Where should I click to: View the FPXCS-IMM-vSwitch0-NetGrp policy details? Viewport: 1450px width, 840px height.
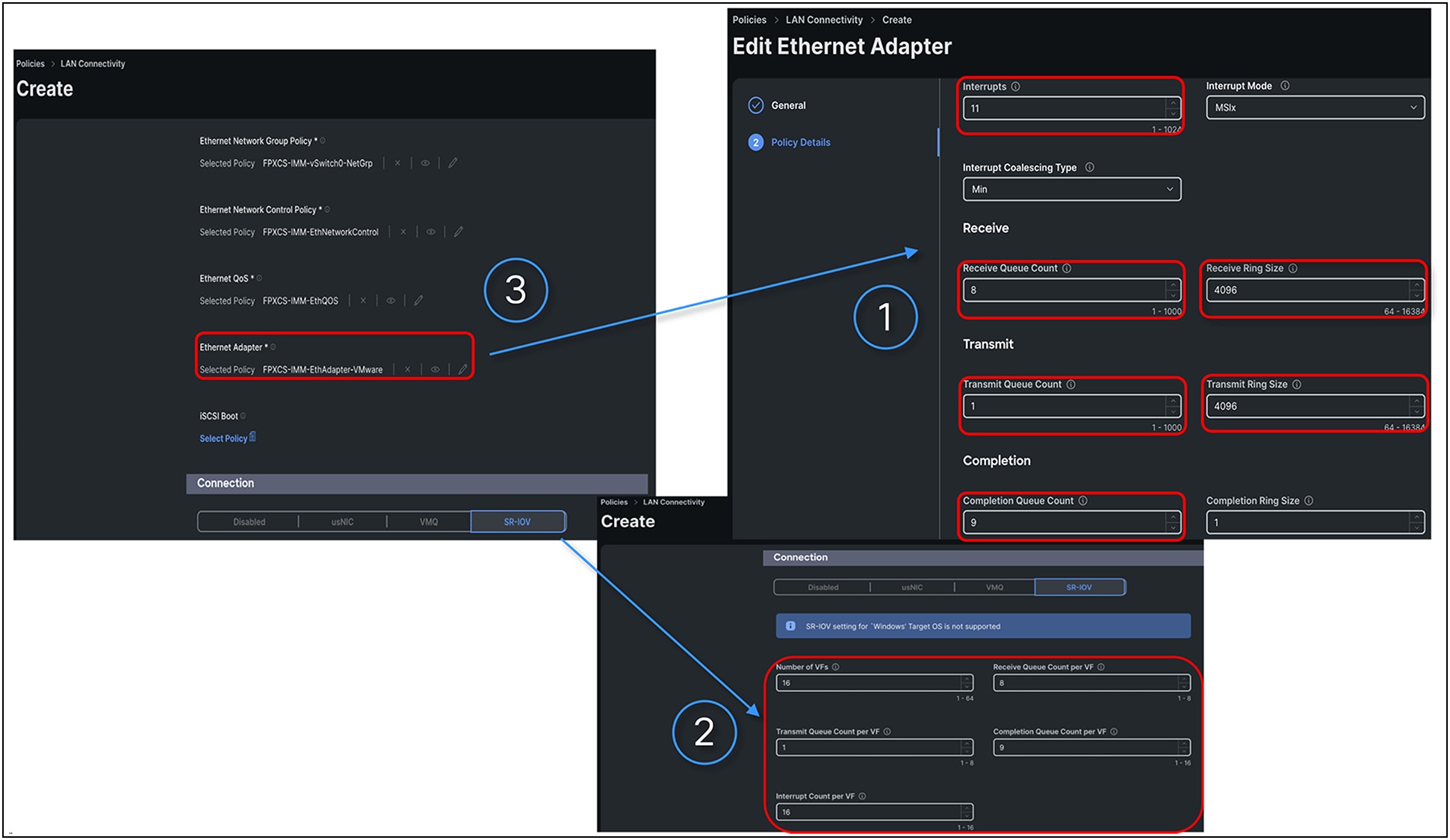point(425,163)
